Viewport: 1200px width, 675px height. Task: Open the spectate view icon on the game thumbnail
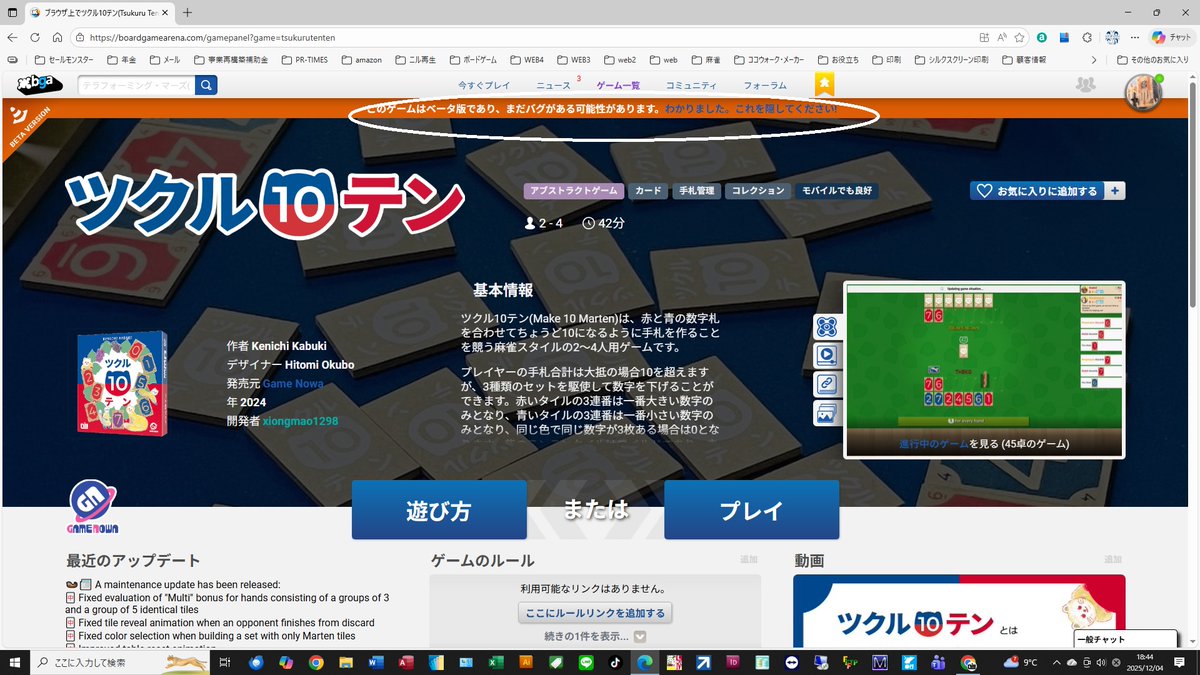[x=827, y=326]
